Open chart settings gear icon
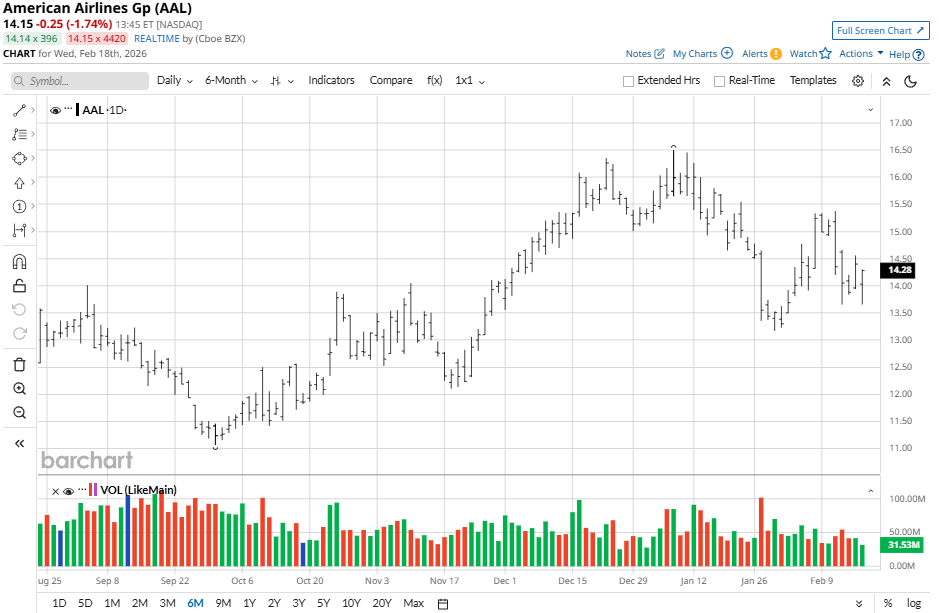Viewport: 939px width, 613px height. pyautogui.click(x=858, y=81)
